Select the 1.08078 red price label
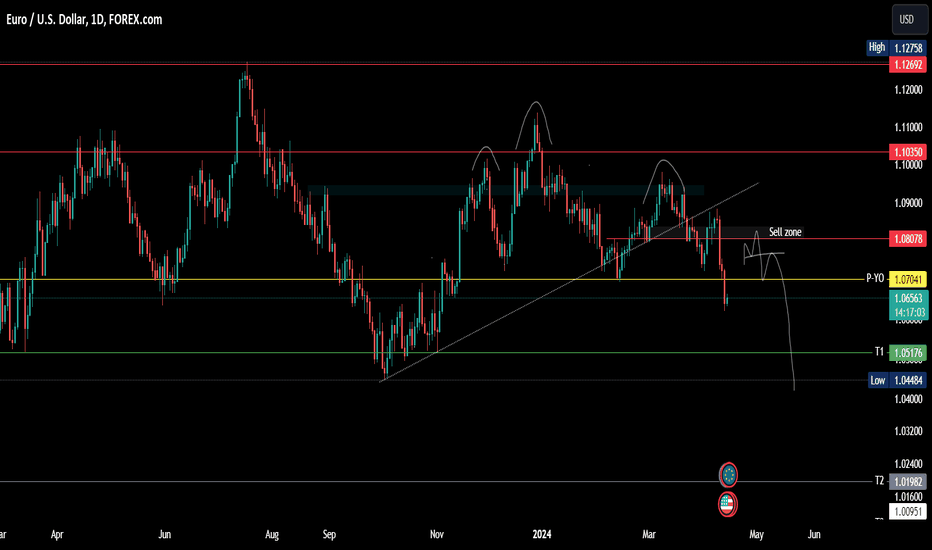This screenshot has width=932, height=550. tap(908, 239)
